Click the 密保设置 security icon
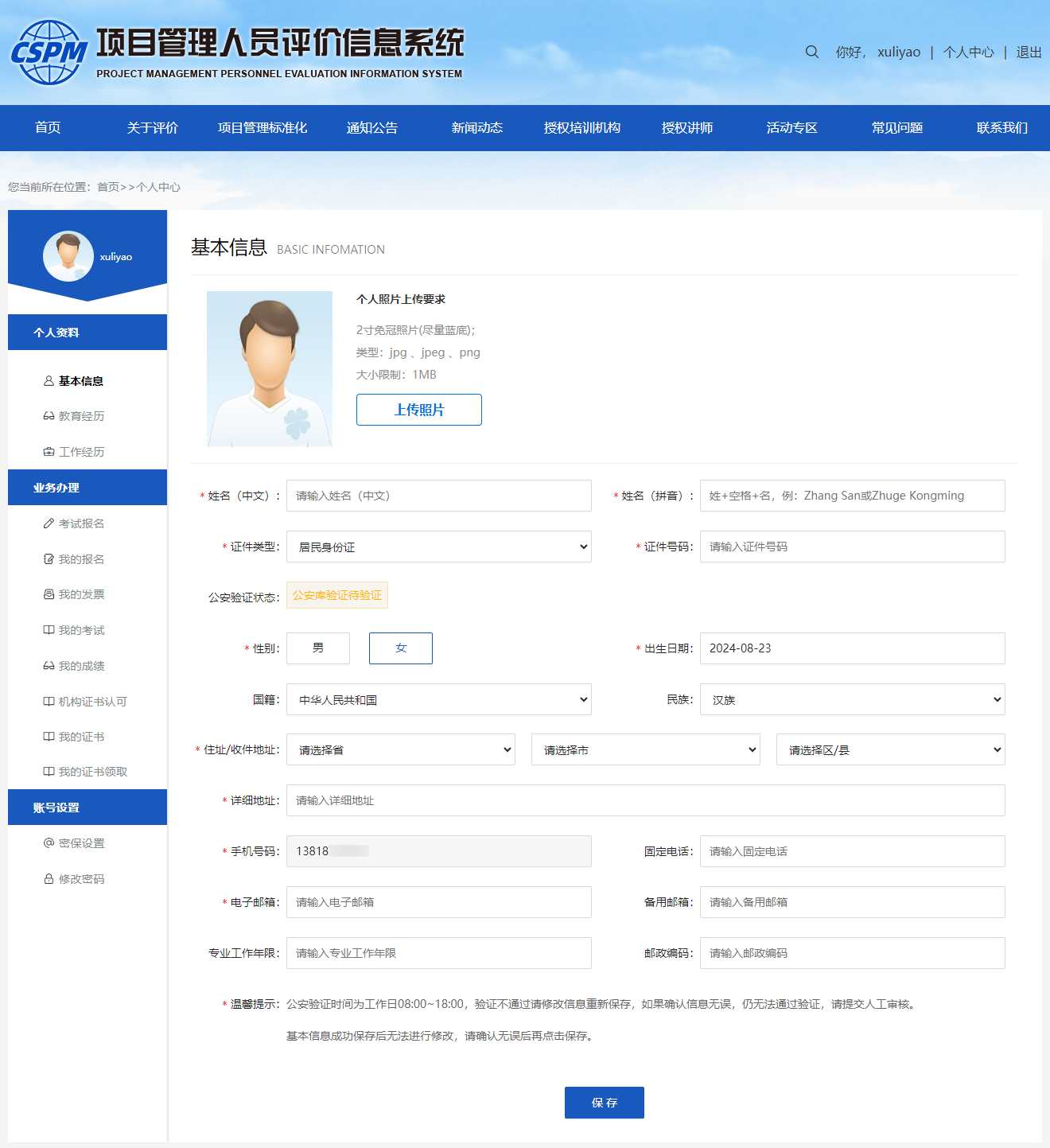Screen dimensions: 1050x1148 pos(49,843)
